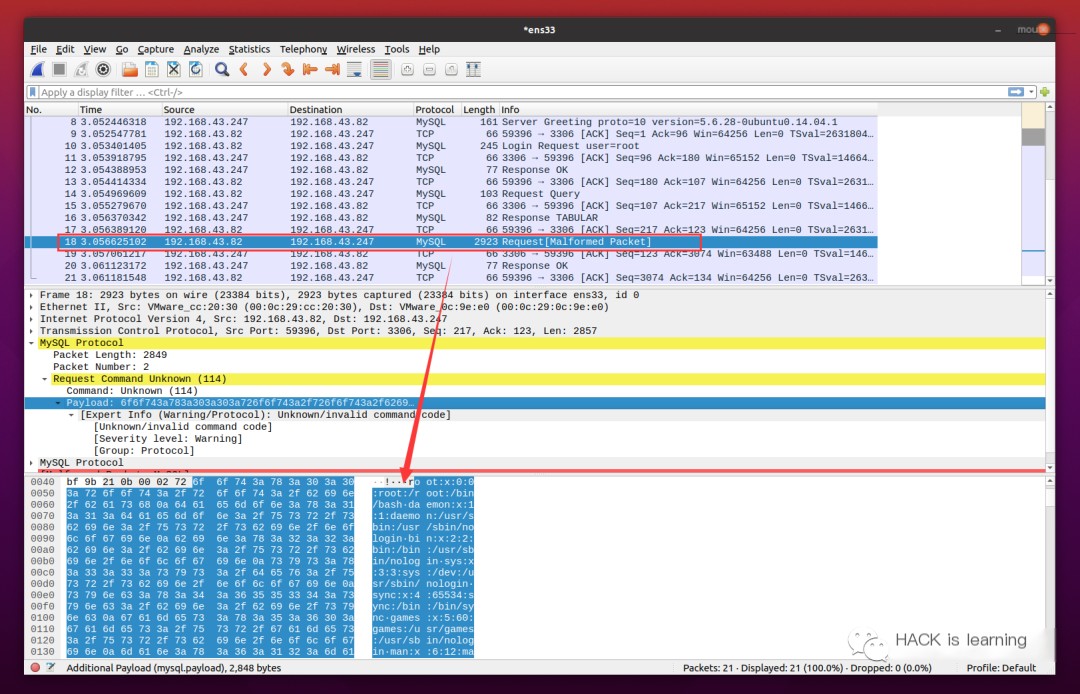Open expert information red circle icon
The image size is (1080, 694).
point(35,667)
